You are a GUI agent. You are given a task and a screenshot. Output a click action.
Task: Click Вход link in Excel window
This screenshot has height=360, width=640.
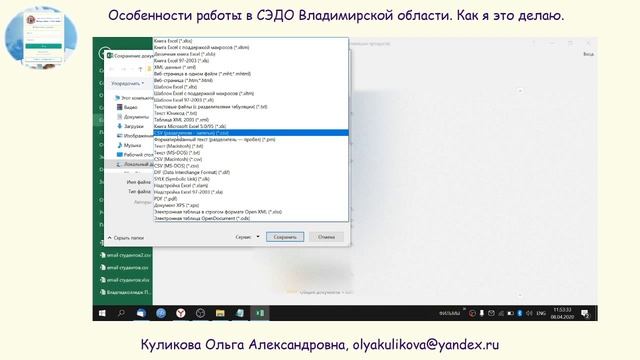coord(588,54)
